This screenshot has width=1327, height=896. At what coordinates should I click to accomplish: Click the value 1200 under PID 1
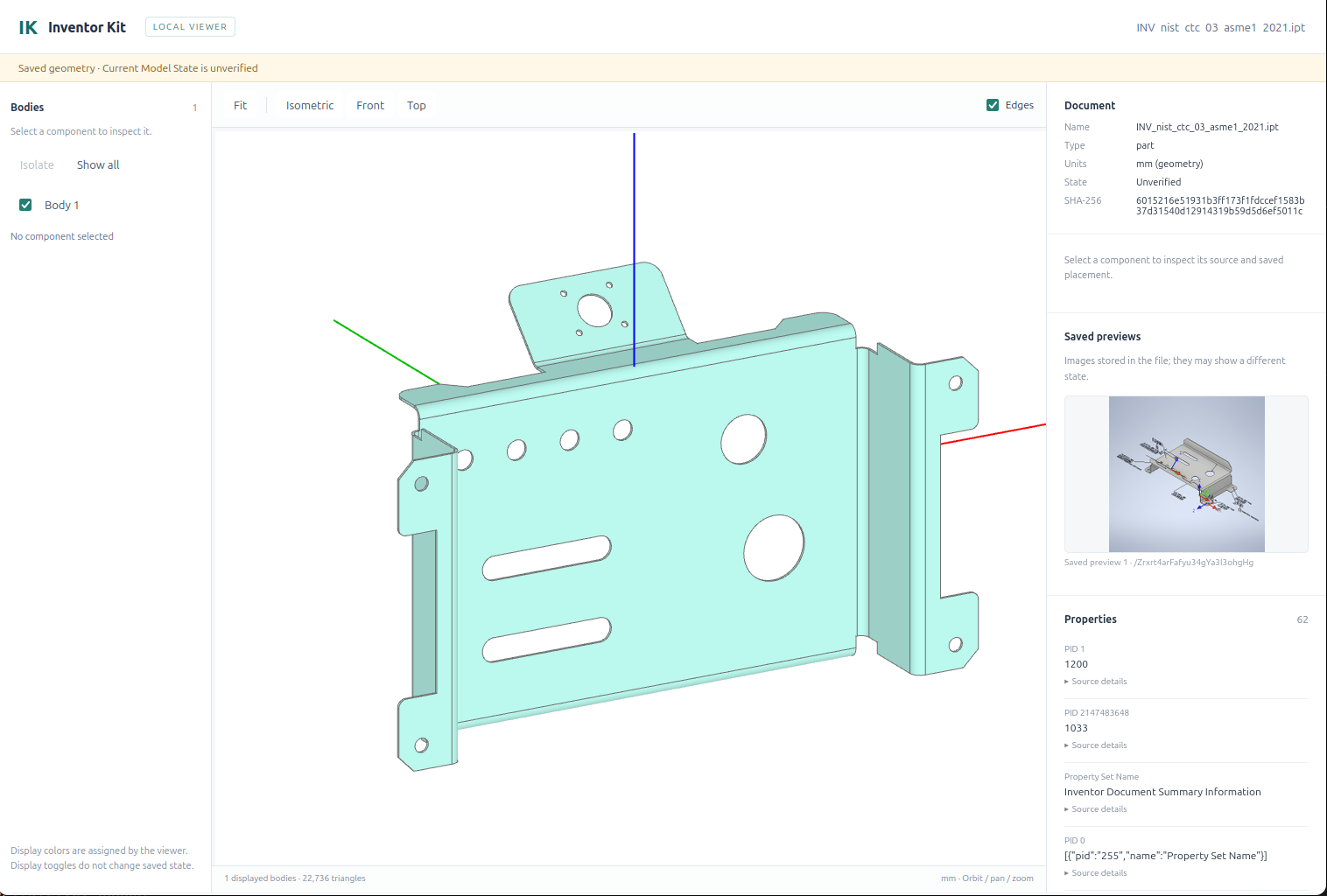click(x=1076, y=664)
